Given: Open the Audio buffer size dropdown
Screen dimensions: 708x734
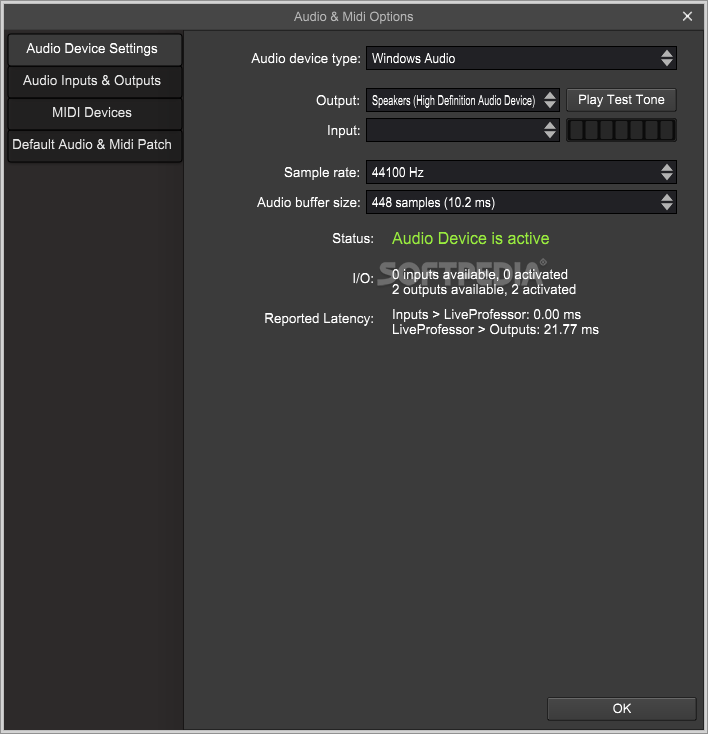Looking at the screenshot, I should [x=521, y=202].
